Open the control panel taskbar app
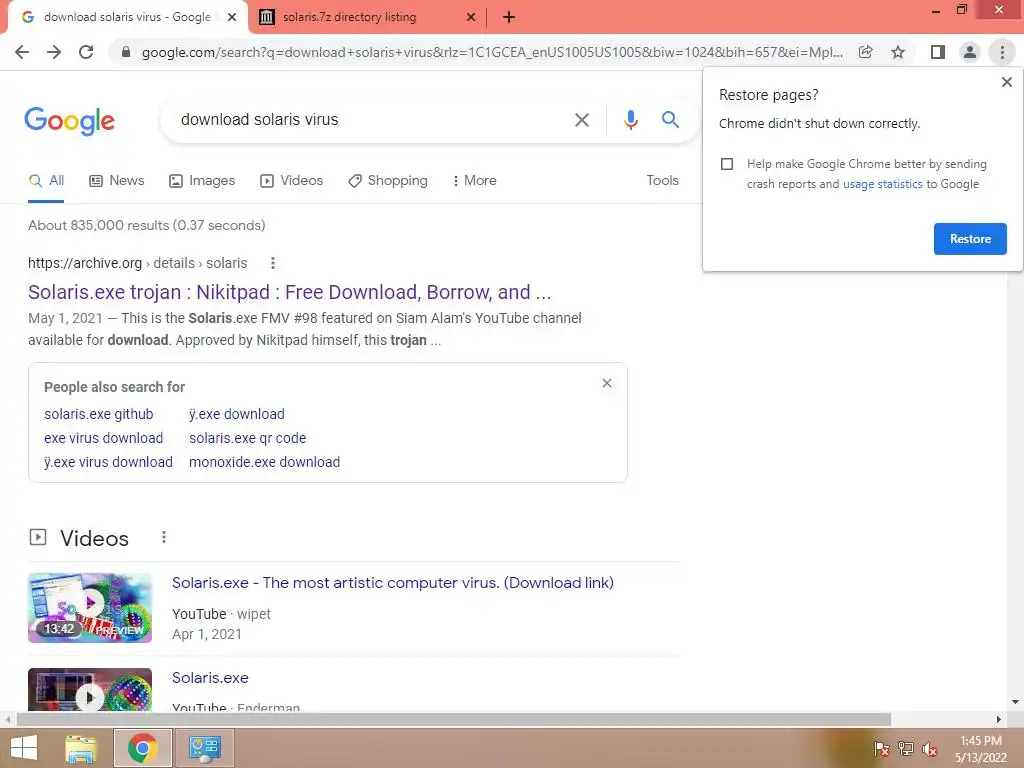Screen dimensions: 1024x768 (204, 748)
